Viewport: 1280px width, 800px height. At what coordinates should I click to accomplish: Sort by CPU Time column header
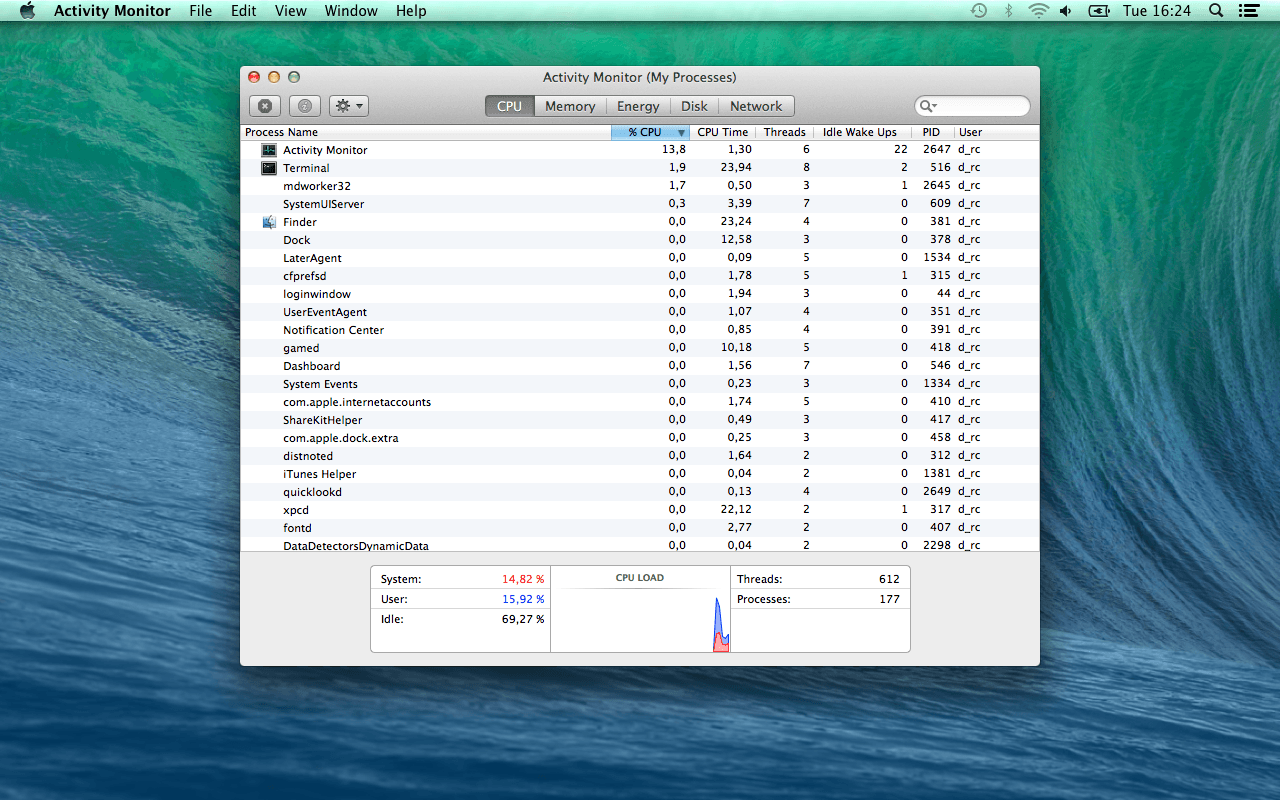722,132
